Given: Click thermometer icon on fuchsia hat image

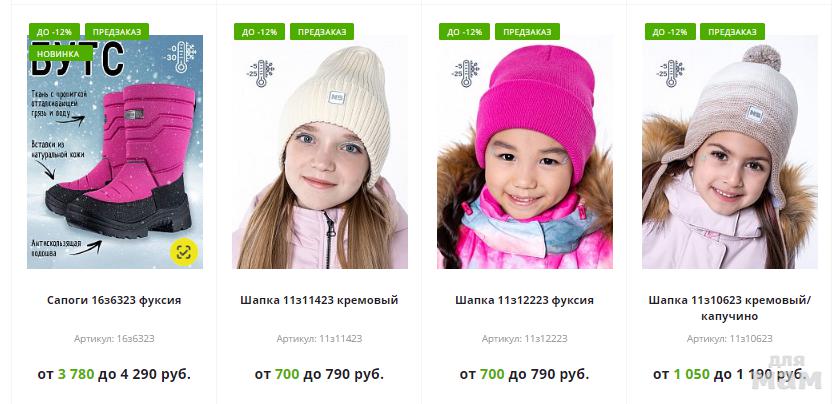Looking at the screenshot, I should pos(465,73).
